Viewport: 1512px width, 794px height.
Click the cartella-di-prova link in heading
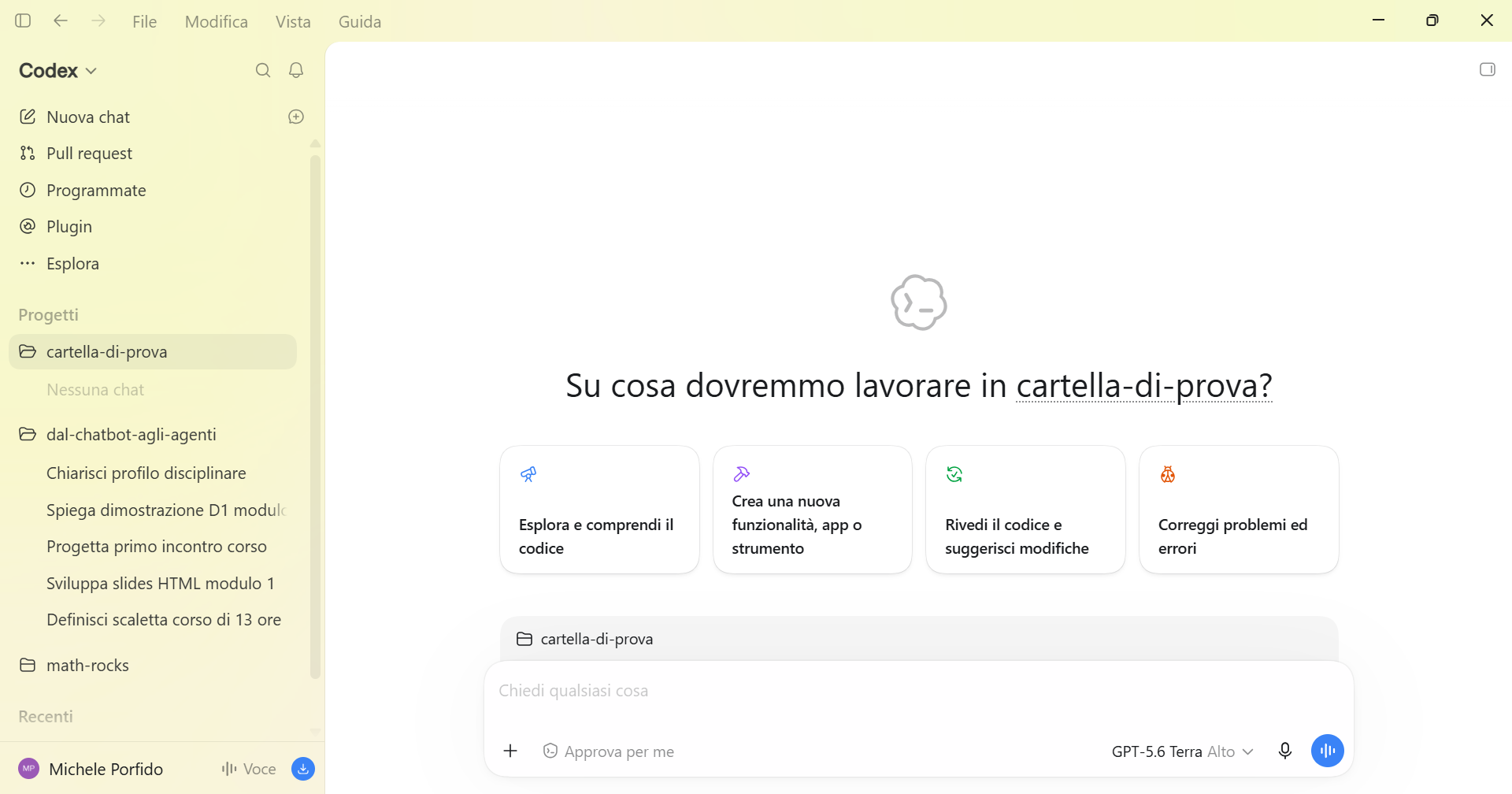pos(1143,386)
